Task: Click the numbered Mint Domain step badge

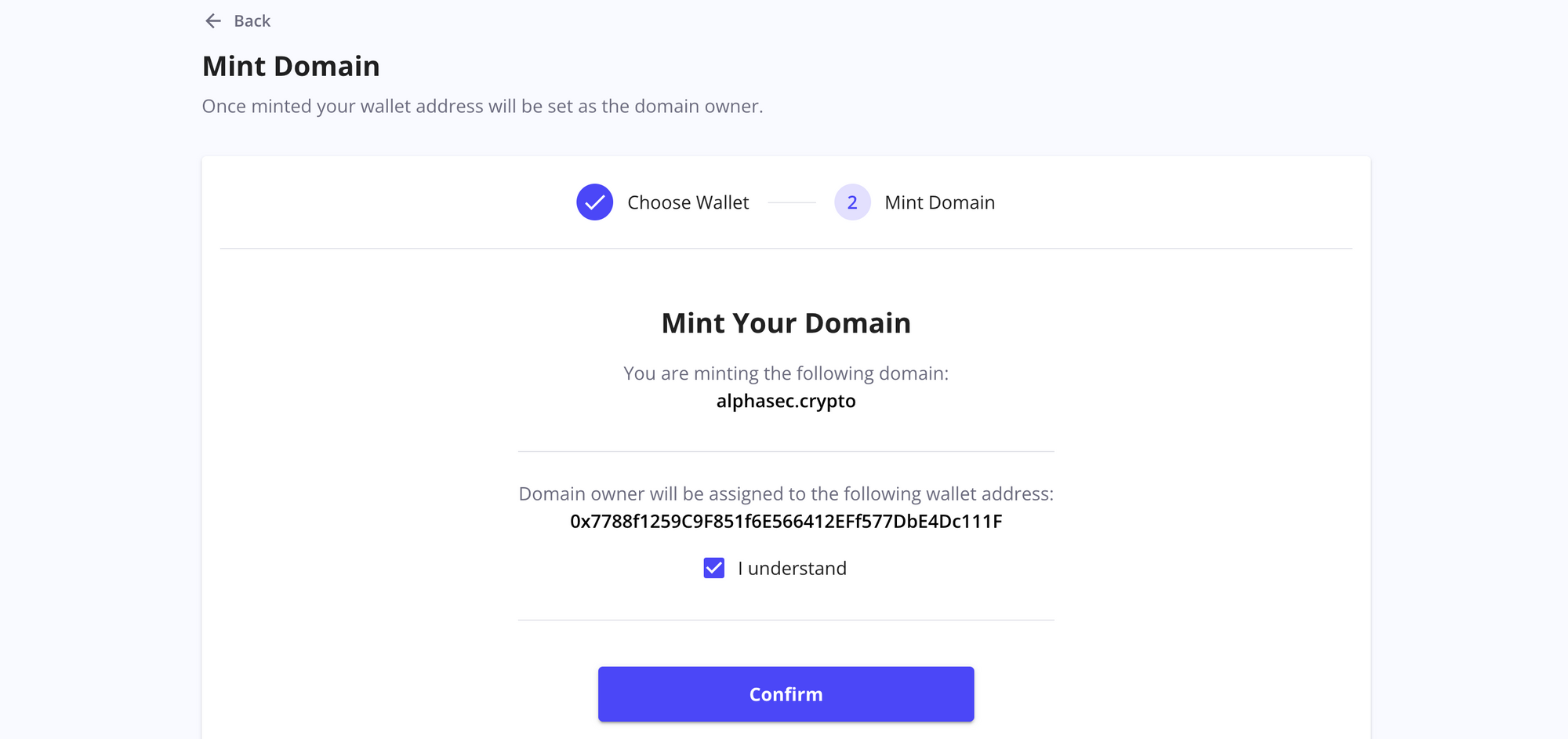Action: pos(852,202)
